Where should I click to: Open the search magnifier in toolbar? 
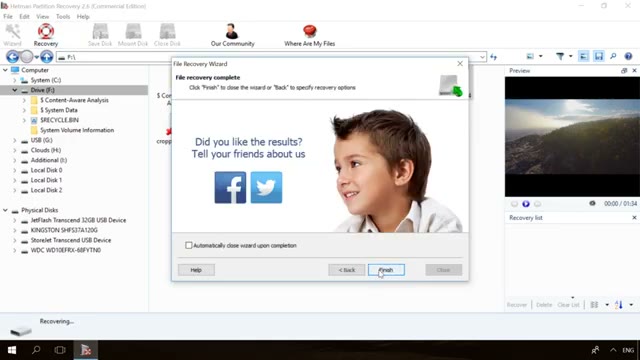pyautogui.click(x=613, y=56)
